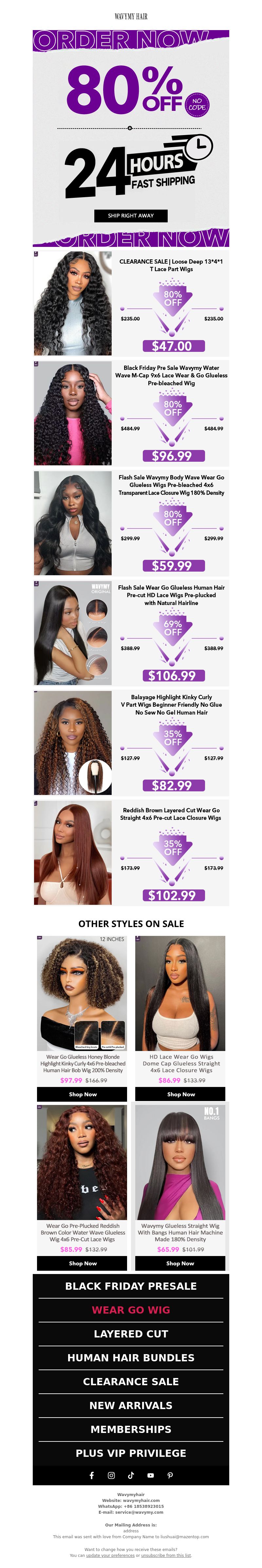Click Shop Now under Honey Blonde Bob Wig
Viewport: 262px width, 1568px height.
[x=82, y=1111]
